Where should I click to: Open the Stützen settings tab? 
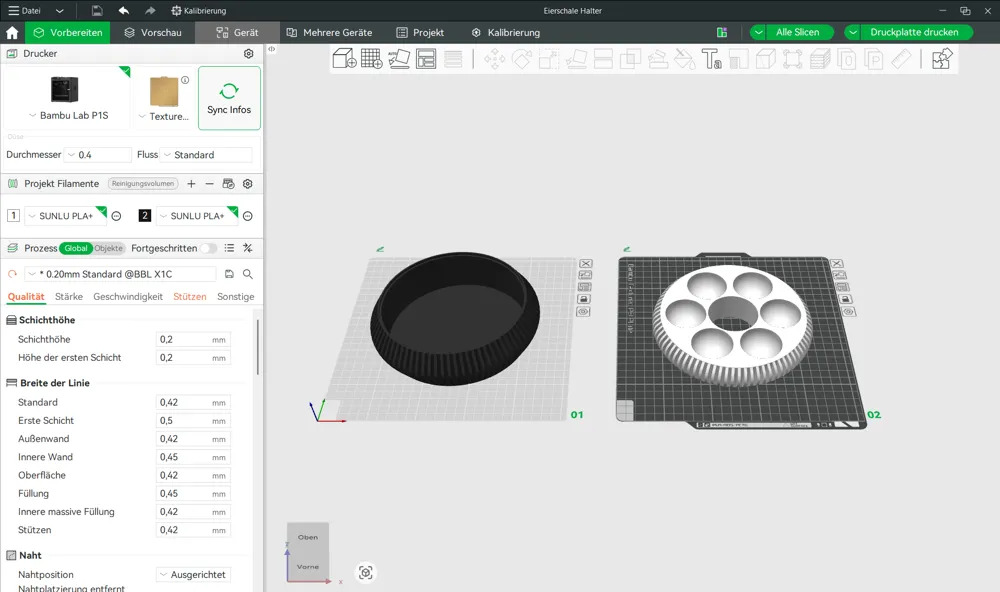[x=189, y=297]
